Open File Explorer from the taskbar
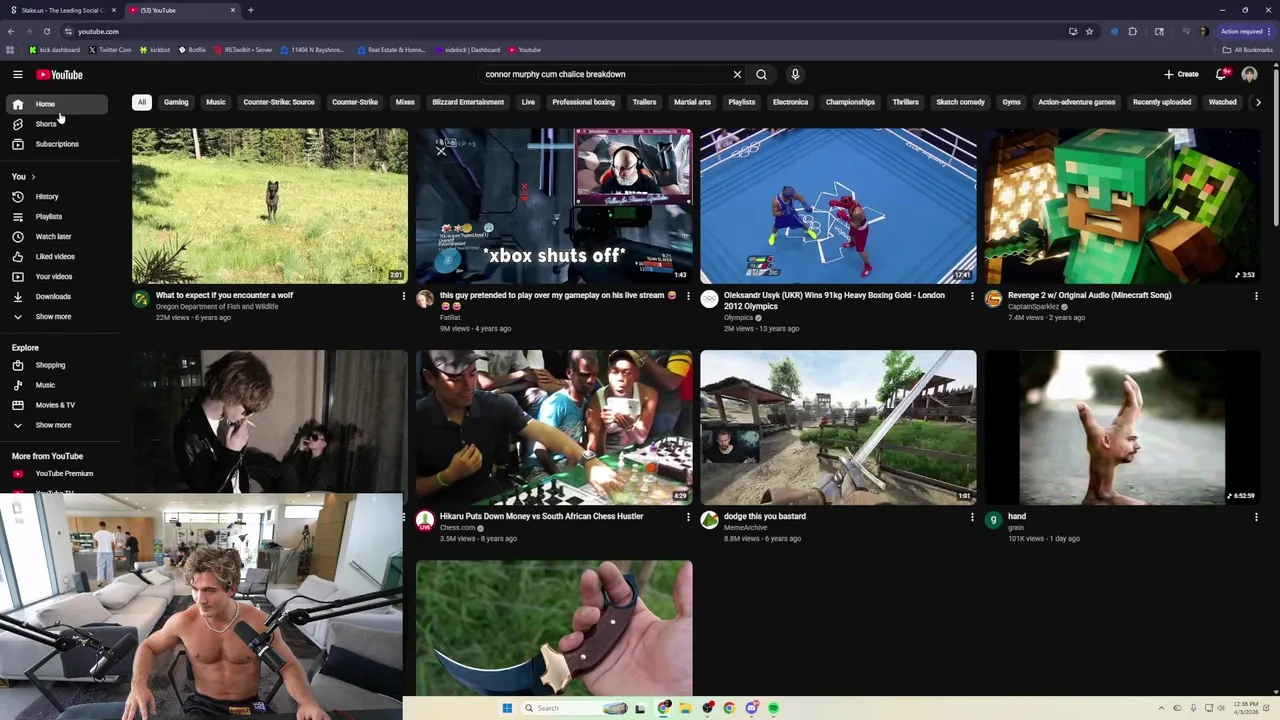This screenshot has width=1280, height=720. pyautogui.click(x=685, y=708)
